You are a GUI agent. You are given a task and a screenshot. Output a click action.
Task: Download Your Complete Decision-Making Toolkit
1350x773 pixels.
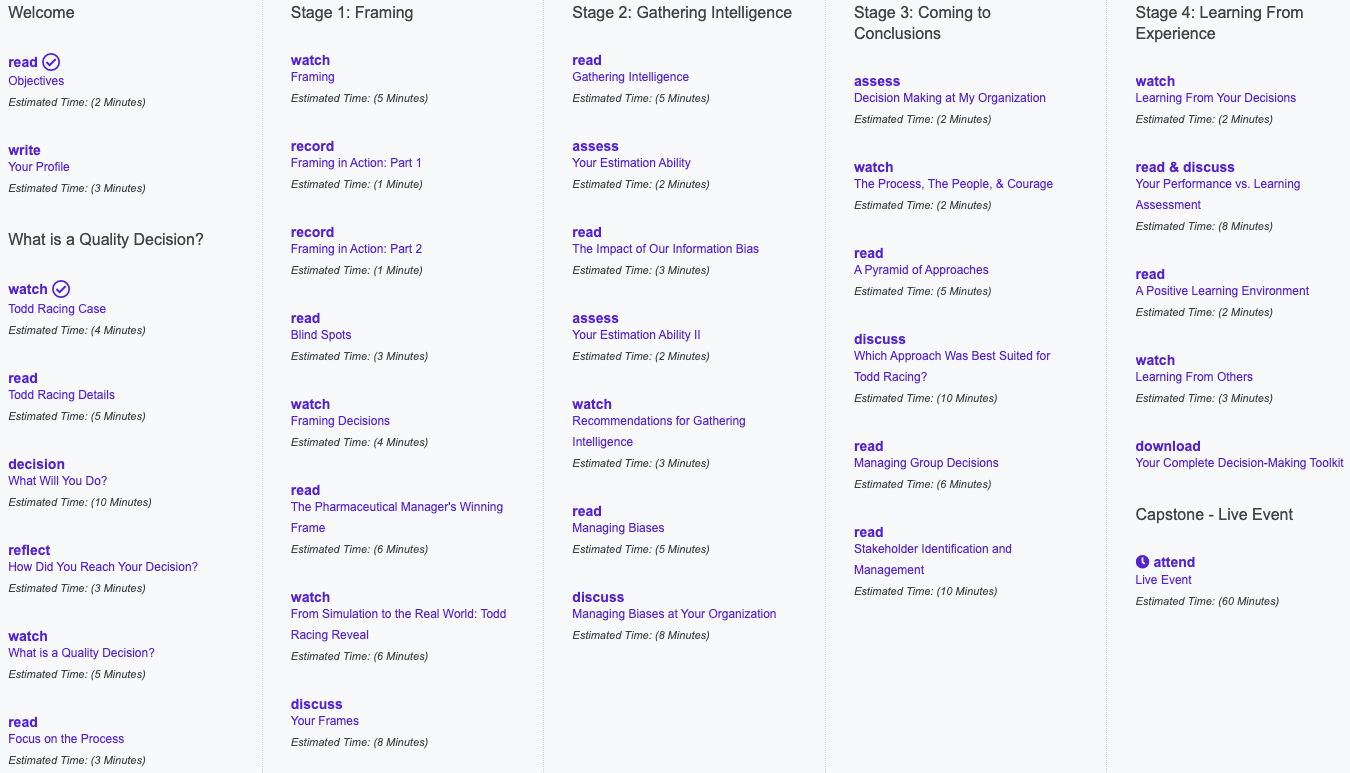(x=1239, y=463)
